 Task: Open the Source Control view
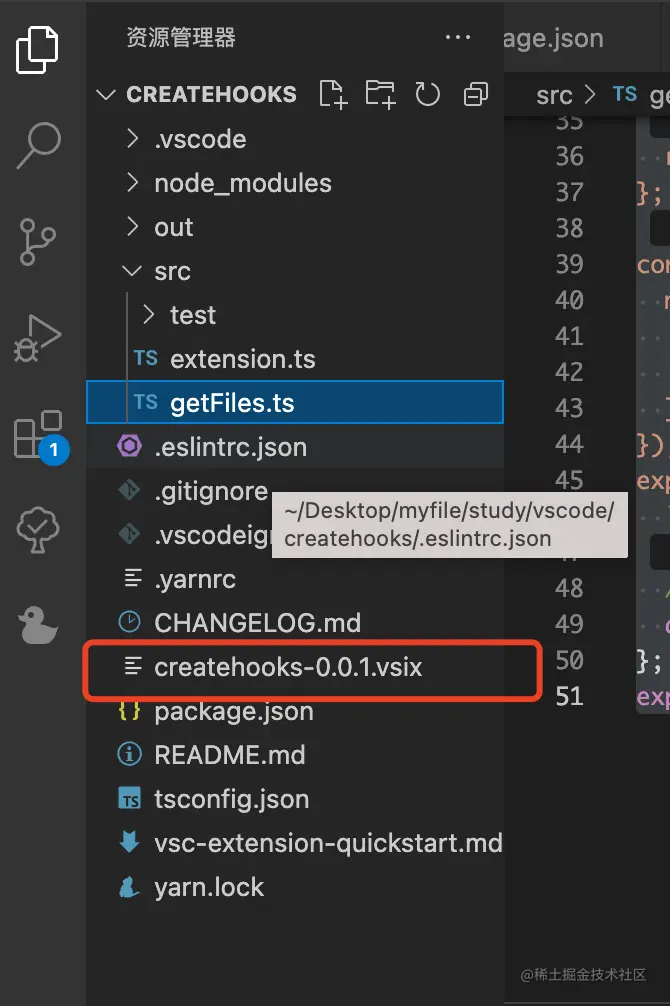38,242
